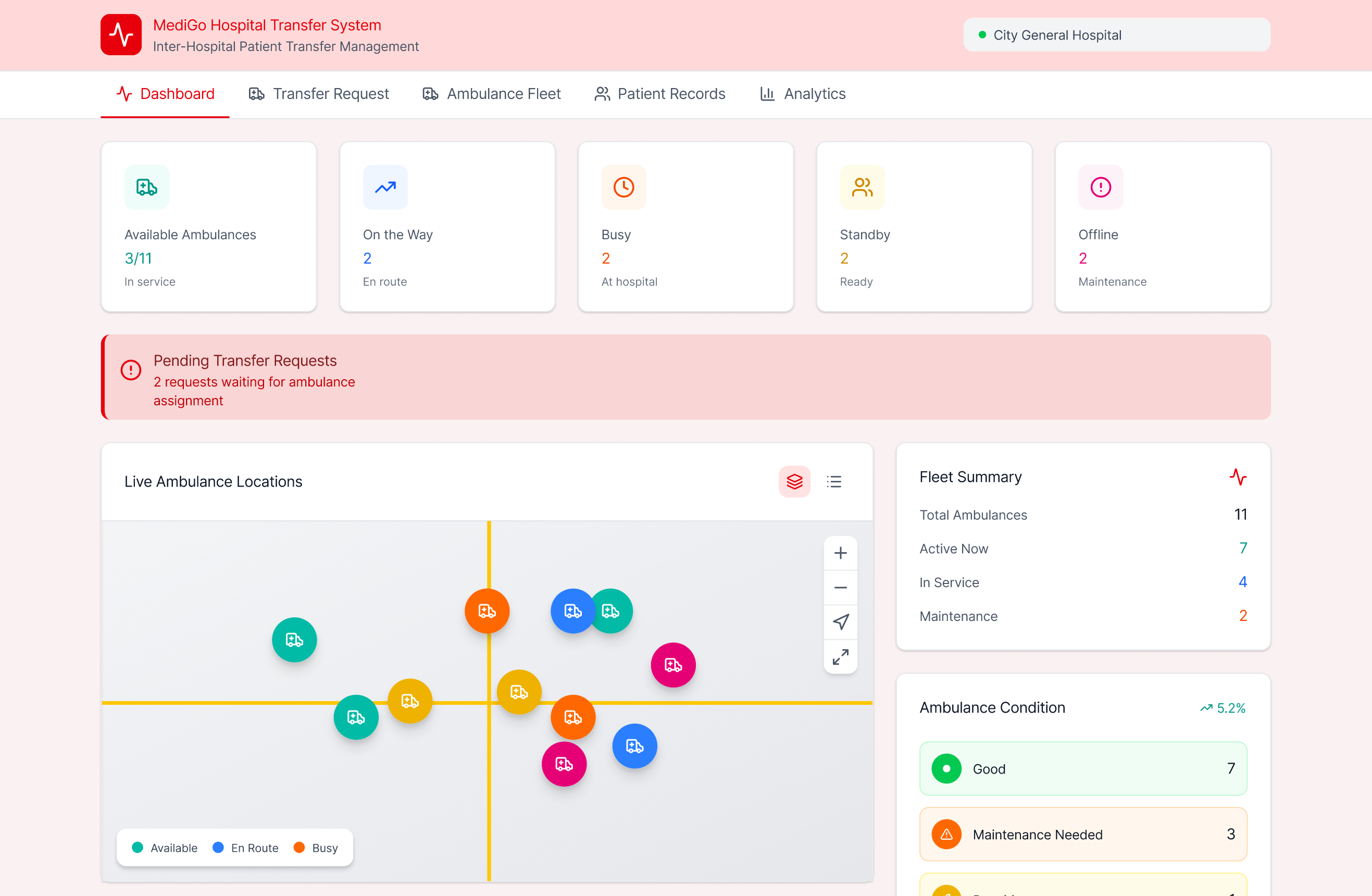Screen dimensions: 1372x896
Task: Click the Maintenance value 2 in Fleet Summary
Action: pos(1243,616)
